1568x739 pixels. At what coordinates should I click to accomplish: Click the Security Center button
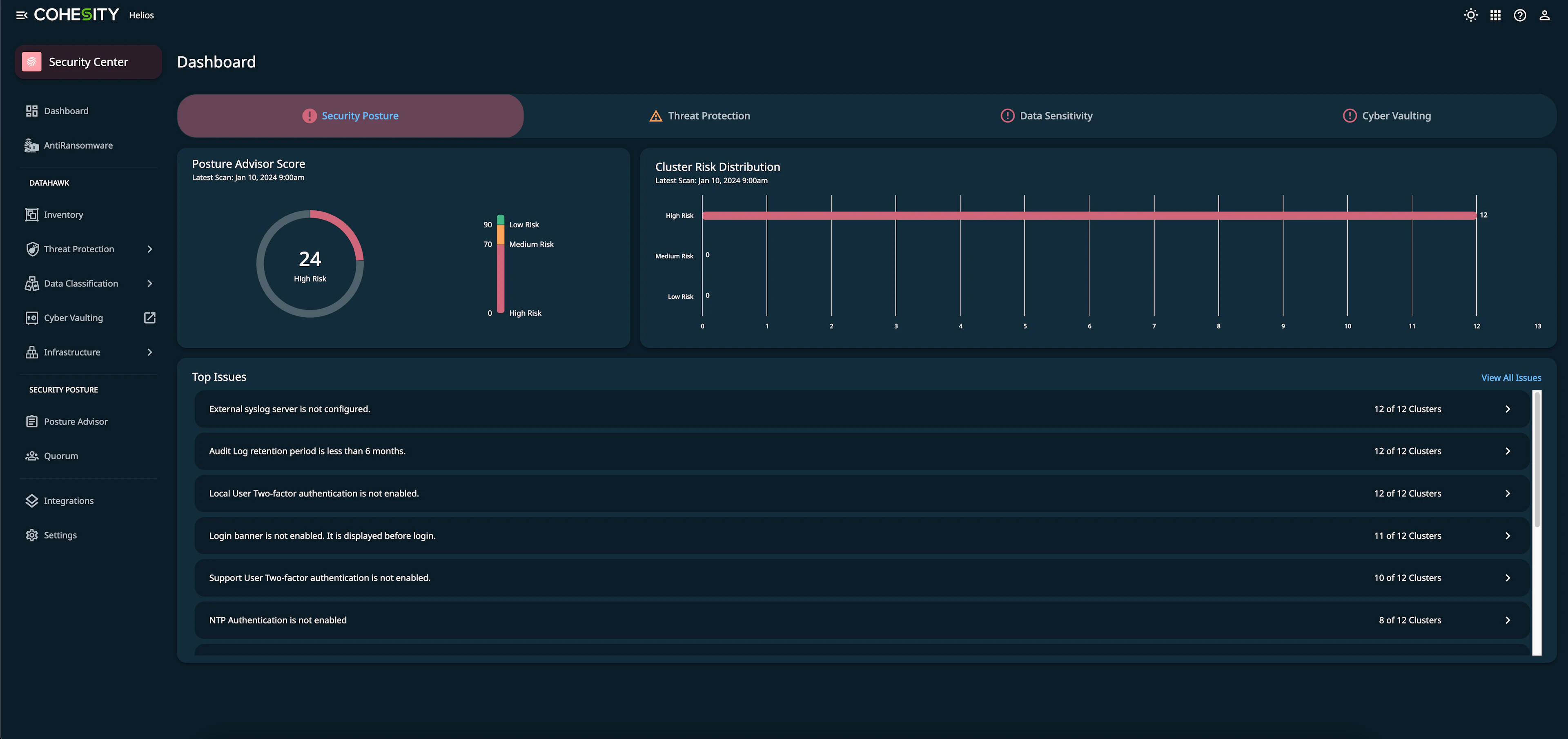pyautogui.click(x=88, y=62)
